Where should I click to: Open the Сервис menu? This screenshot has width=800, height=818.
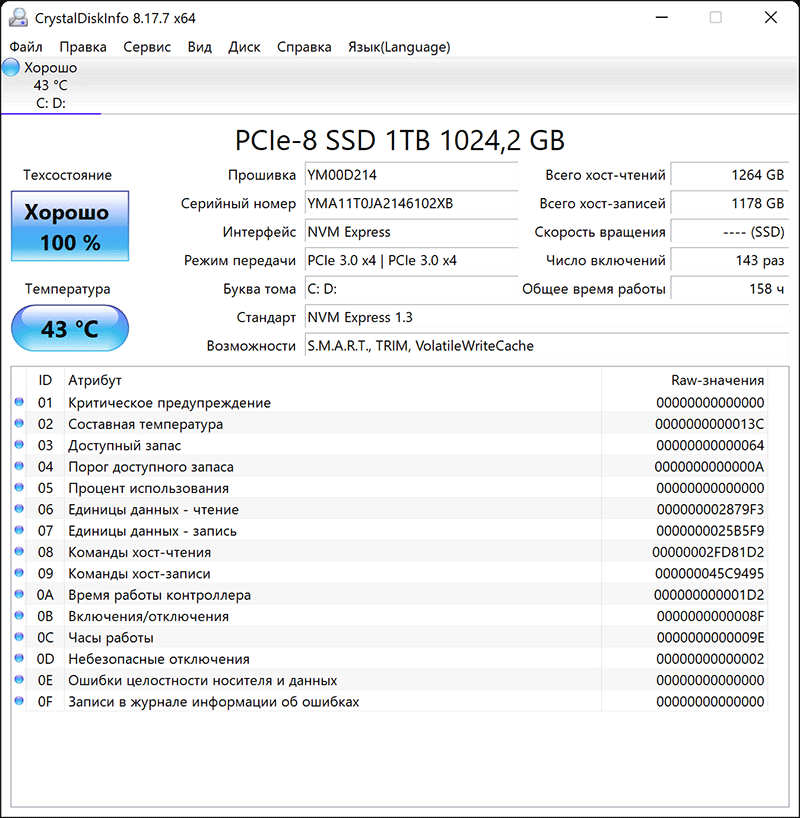(147, 47)
